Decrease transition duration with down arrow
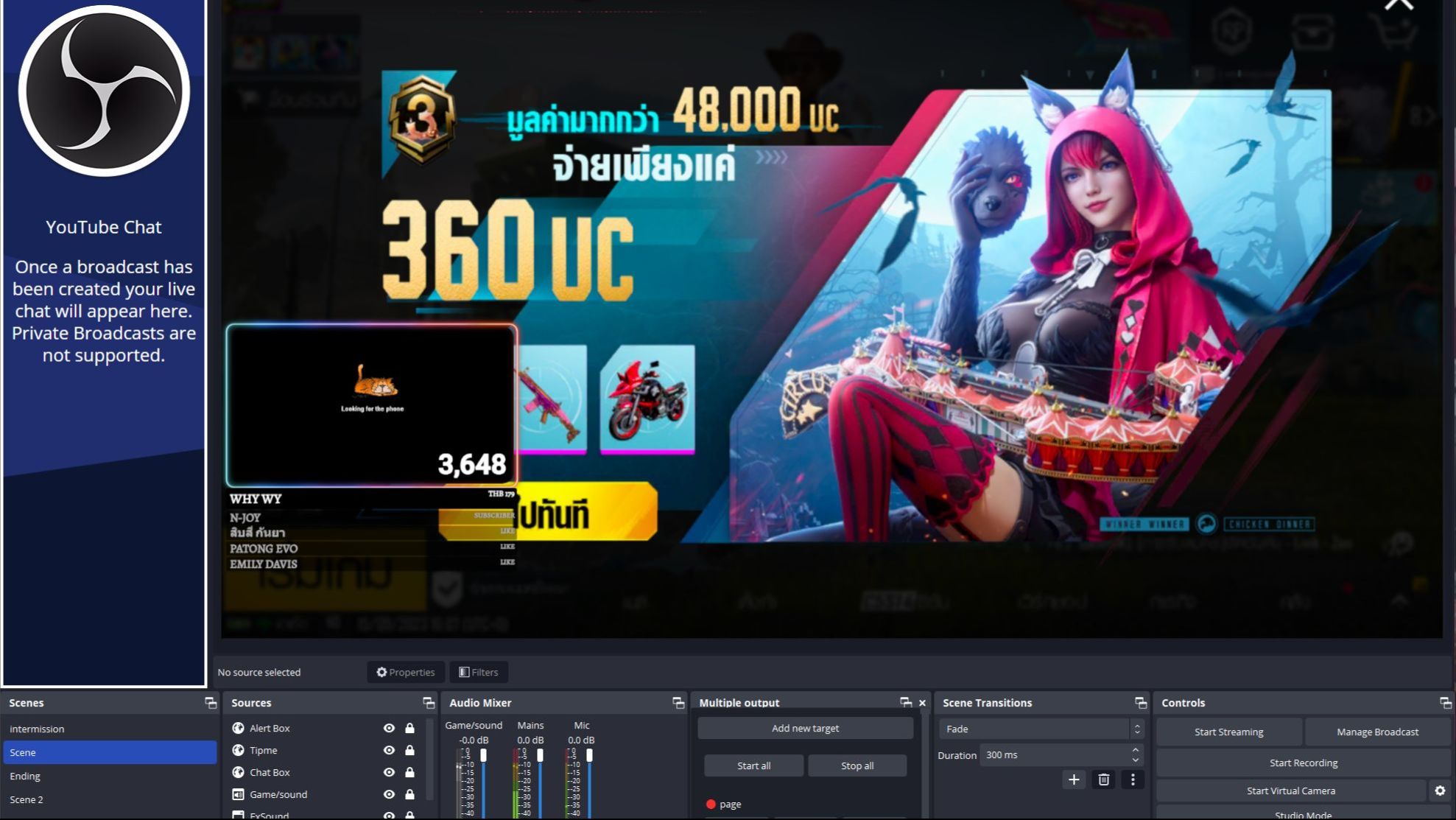 pos(1136,760)
